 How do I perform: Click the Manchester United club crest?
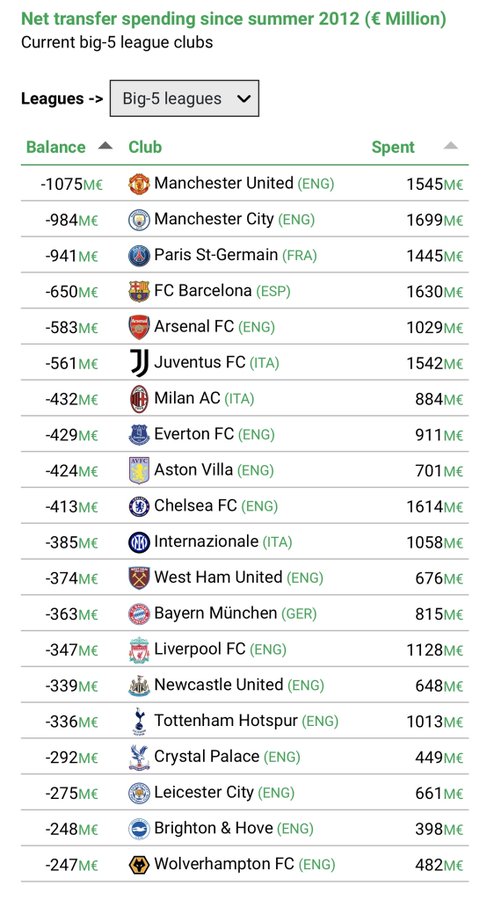[x=139, y=184]
